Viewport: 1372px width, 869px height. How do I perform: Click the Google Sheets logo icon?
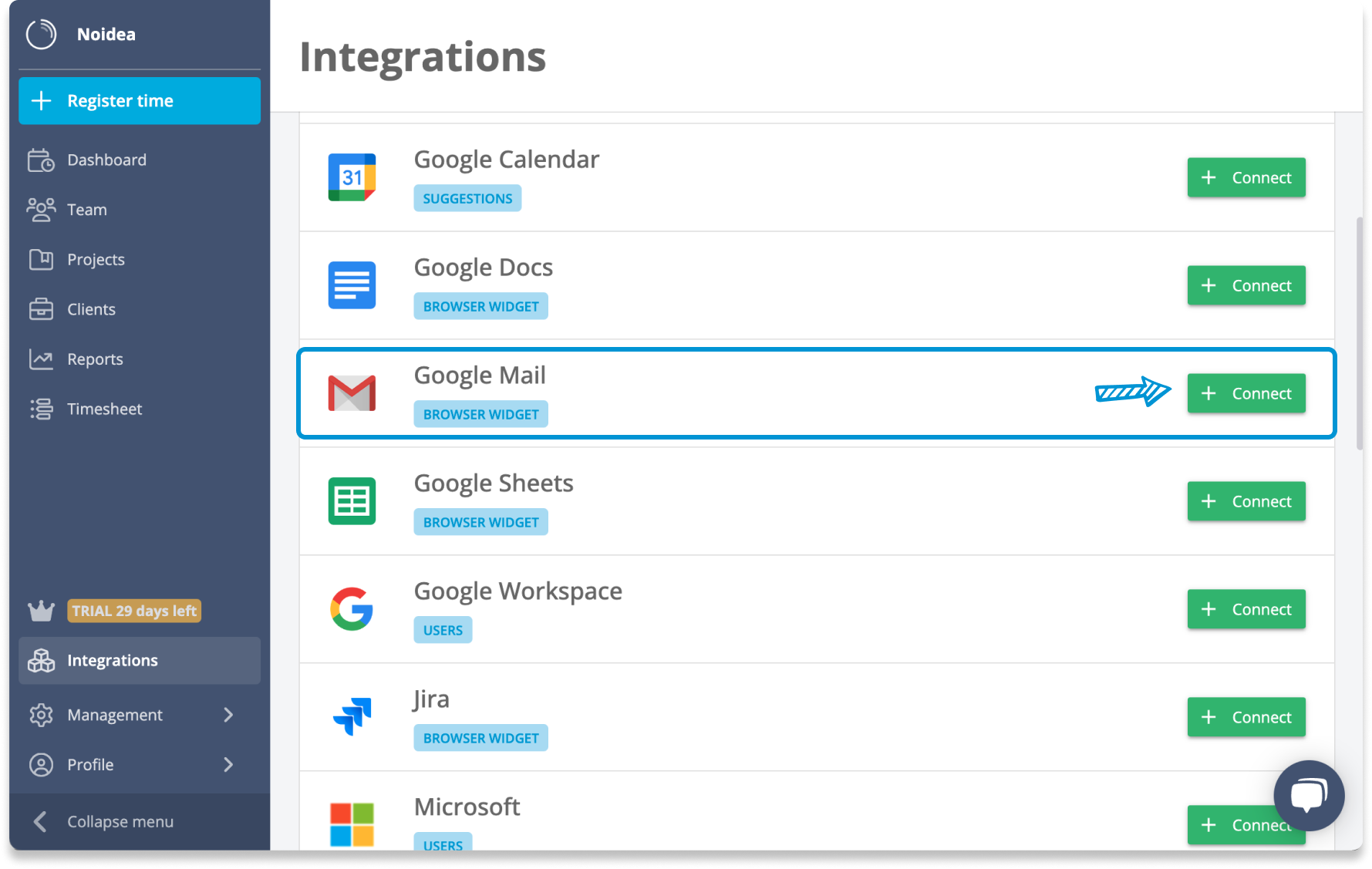pos(352,501)
